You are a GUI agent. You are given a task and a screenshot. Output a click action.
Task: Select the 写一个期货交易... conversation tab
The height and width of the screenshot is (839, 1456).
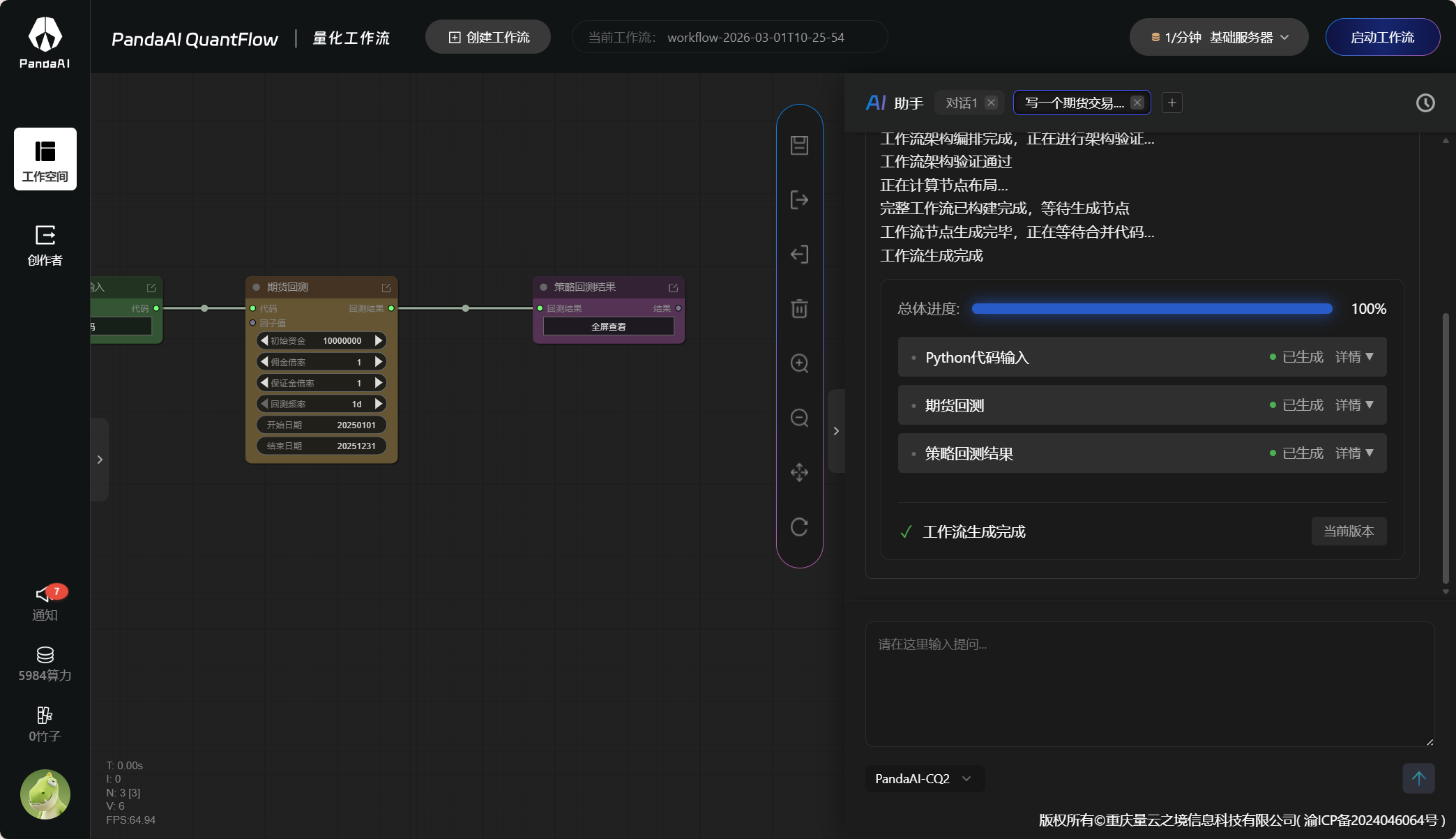tap(1074, 103)
